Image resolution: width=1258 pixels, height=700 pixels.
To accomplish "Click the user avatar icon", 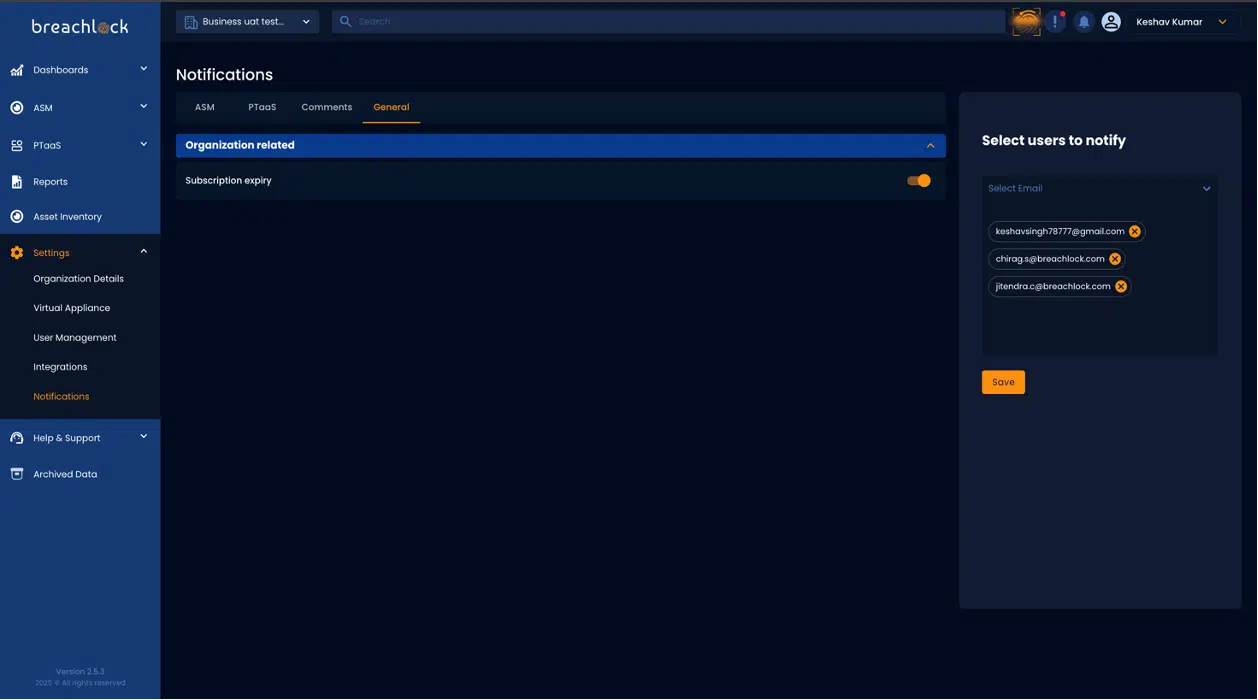I will pyautogui.click(x=1111, y=21).
